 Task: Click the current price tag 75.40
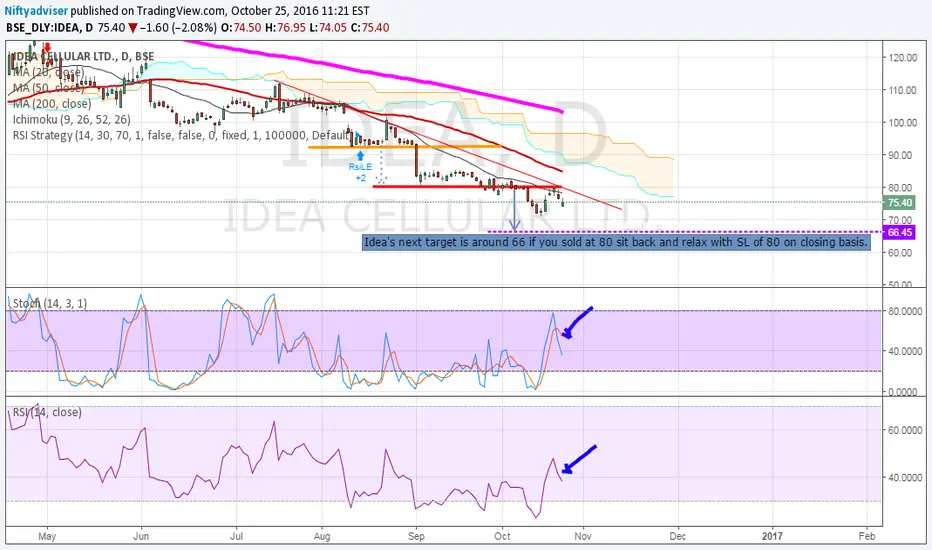(899, 203)
